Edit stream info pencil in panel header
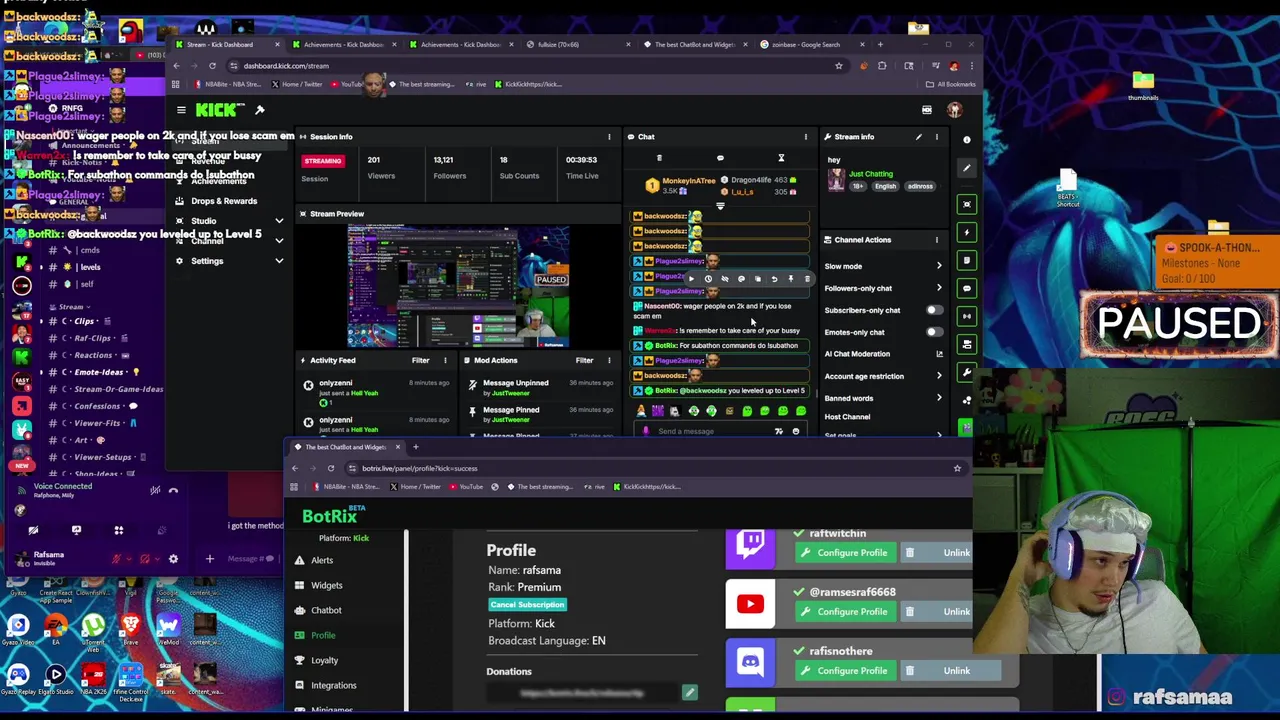 click(x=918, y=137)
